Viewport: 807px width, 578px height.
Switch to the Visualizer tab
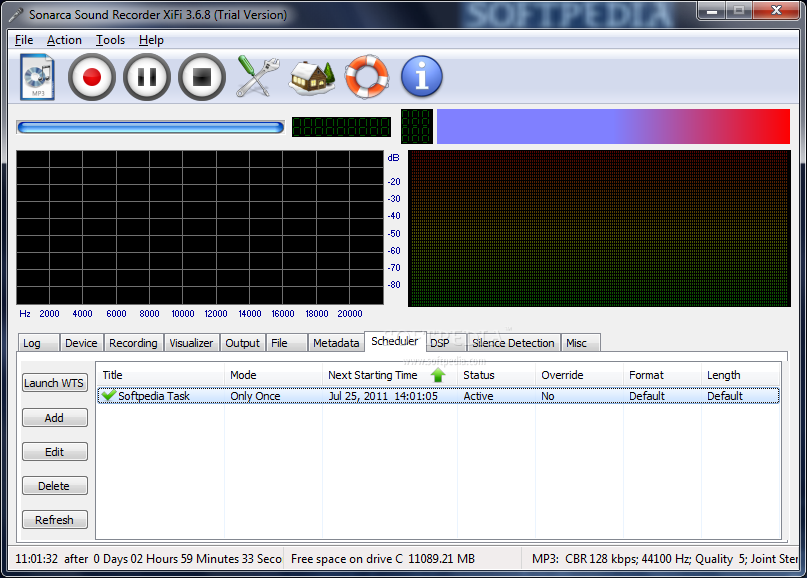point(191,343)
